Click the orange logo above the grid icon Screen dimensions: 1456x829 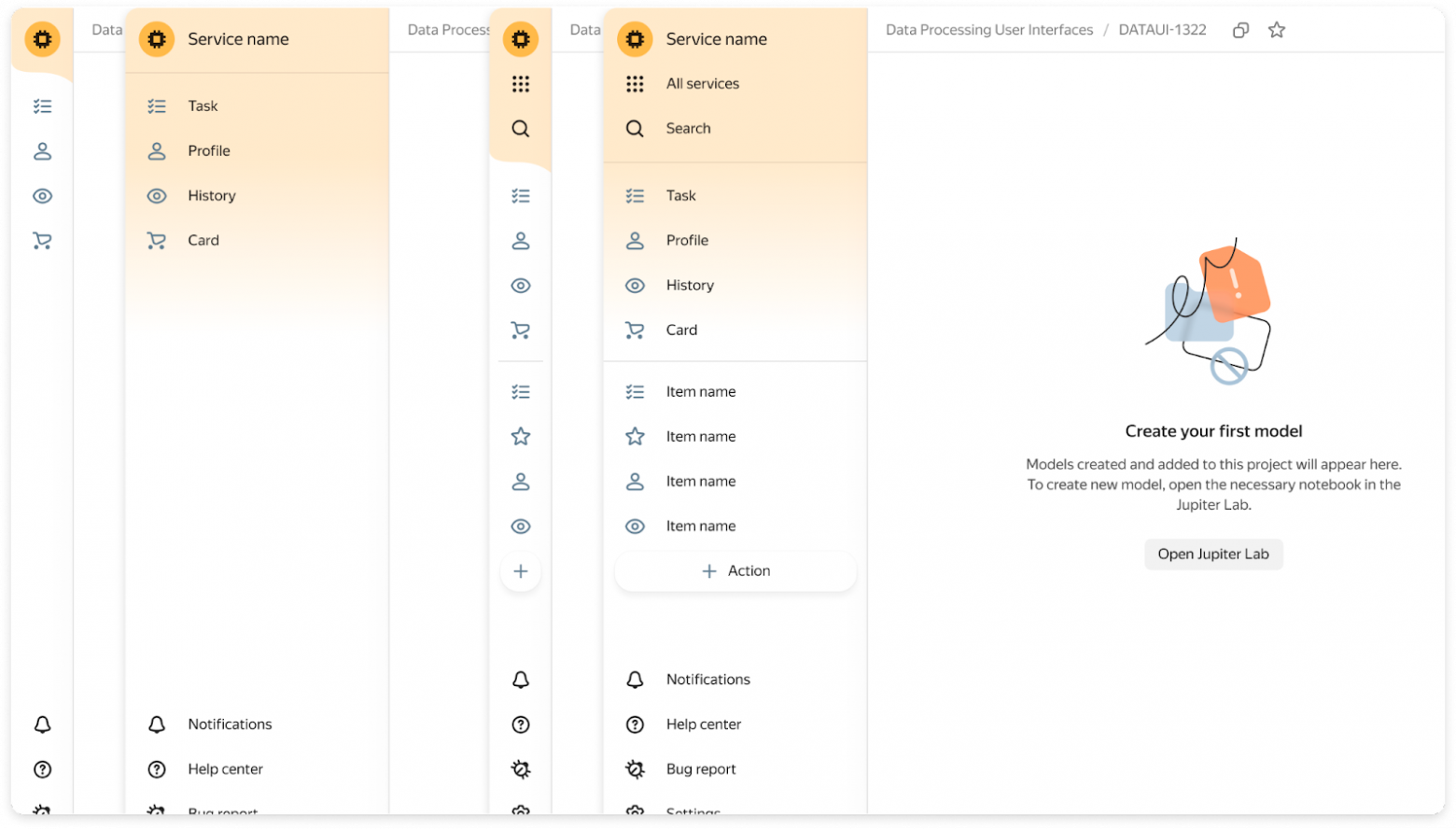pyautogui.click(x=521, y=39)
